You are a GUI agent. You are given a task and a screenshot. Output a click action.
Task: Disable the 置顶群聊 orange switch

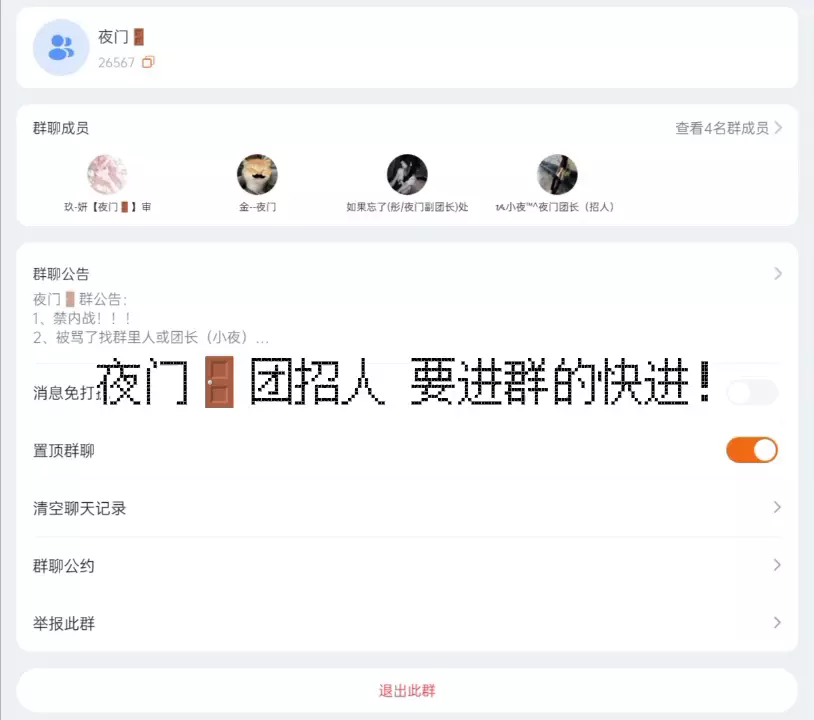(752, 450)
